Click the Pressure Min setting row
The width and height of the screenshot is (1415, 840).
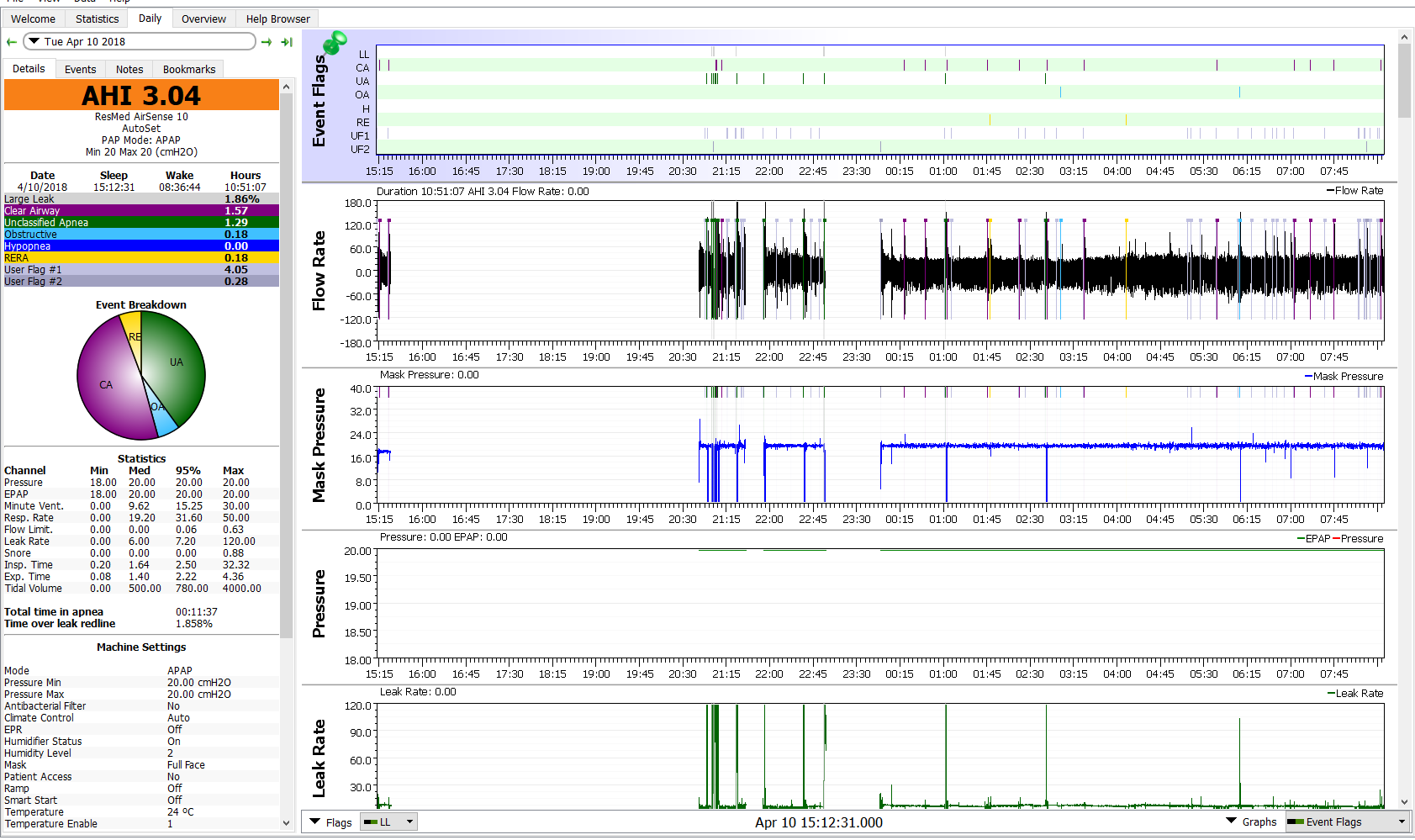click(x=141, y=683)
